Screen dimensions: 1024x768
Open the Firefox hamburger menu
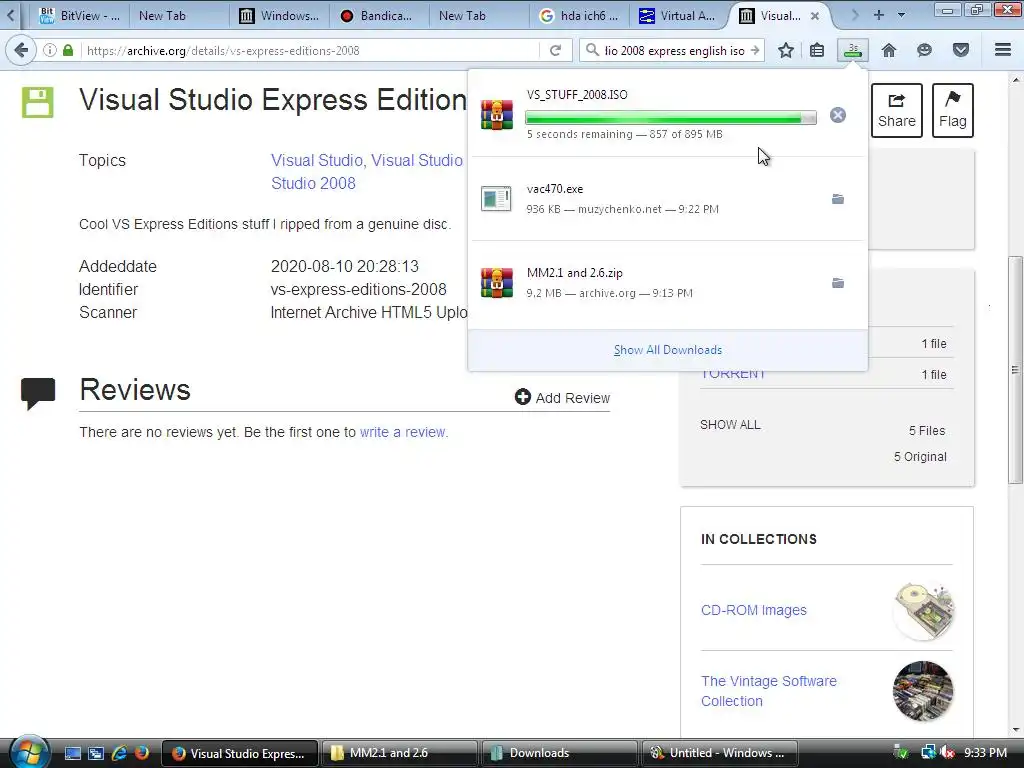click(x=1003, y=50)
